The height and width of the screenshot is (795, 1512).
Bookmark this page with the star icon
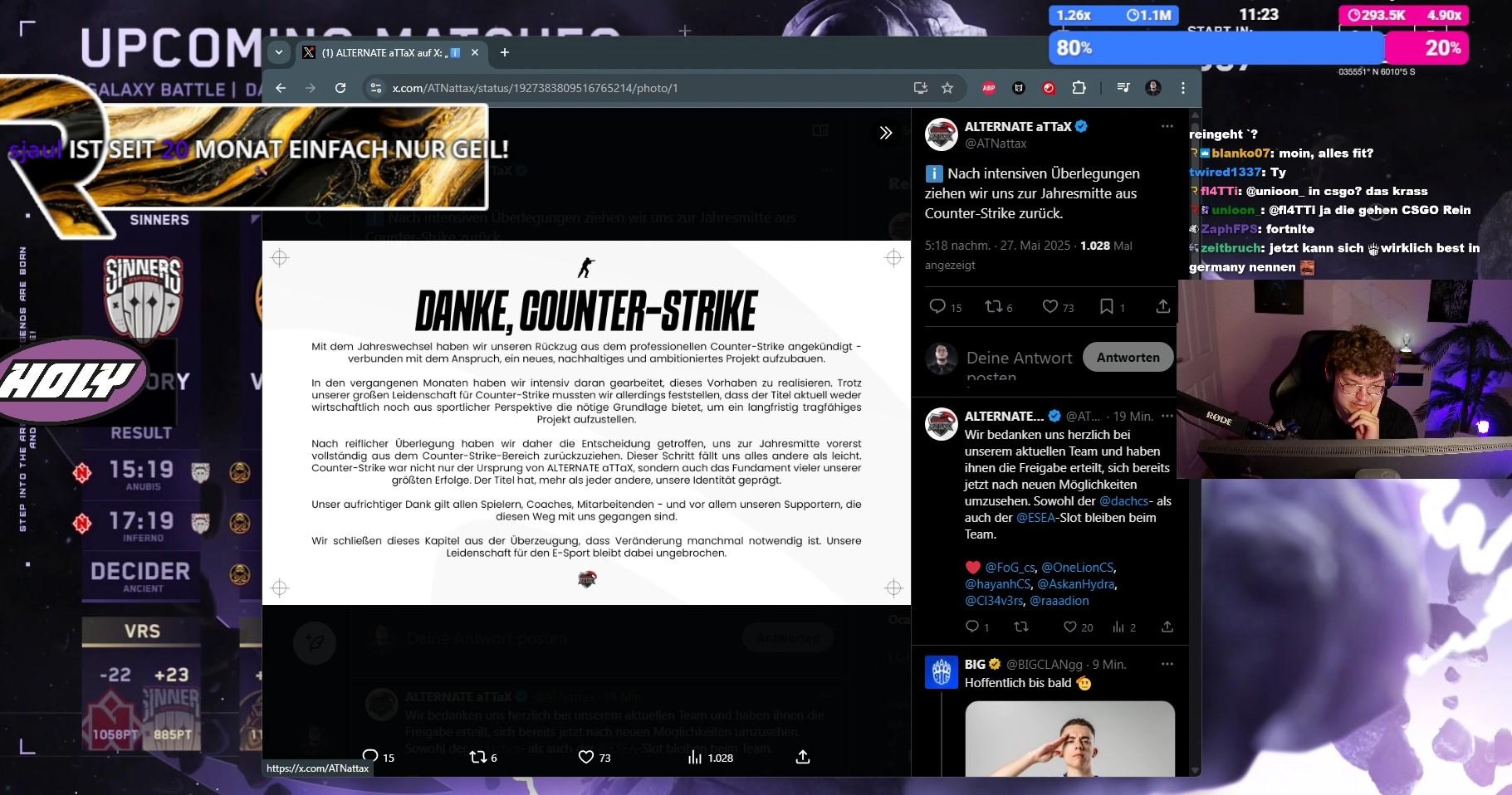(947, 88)
